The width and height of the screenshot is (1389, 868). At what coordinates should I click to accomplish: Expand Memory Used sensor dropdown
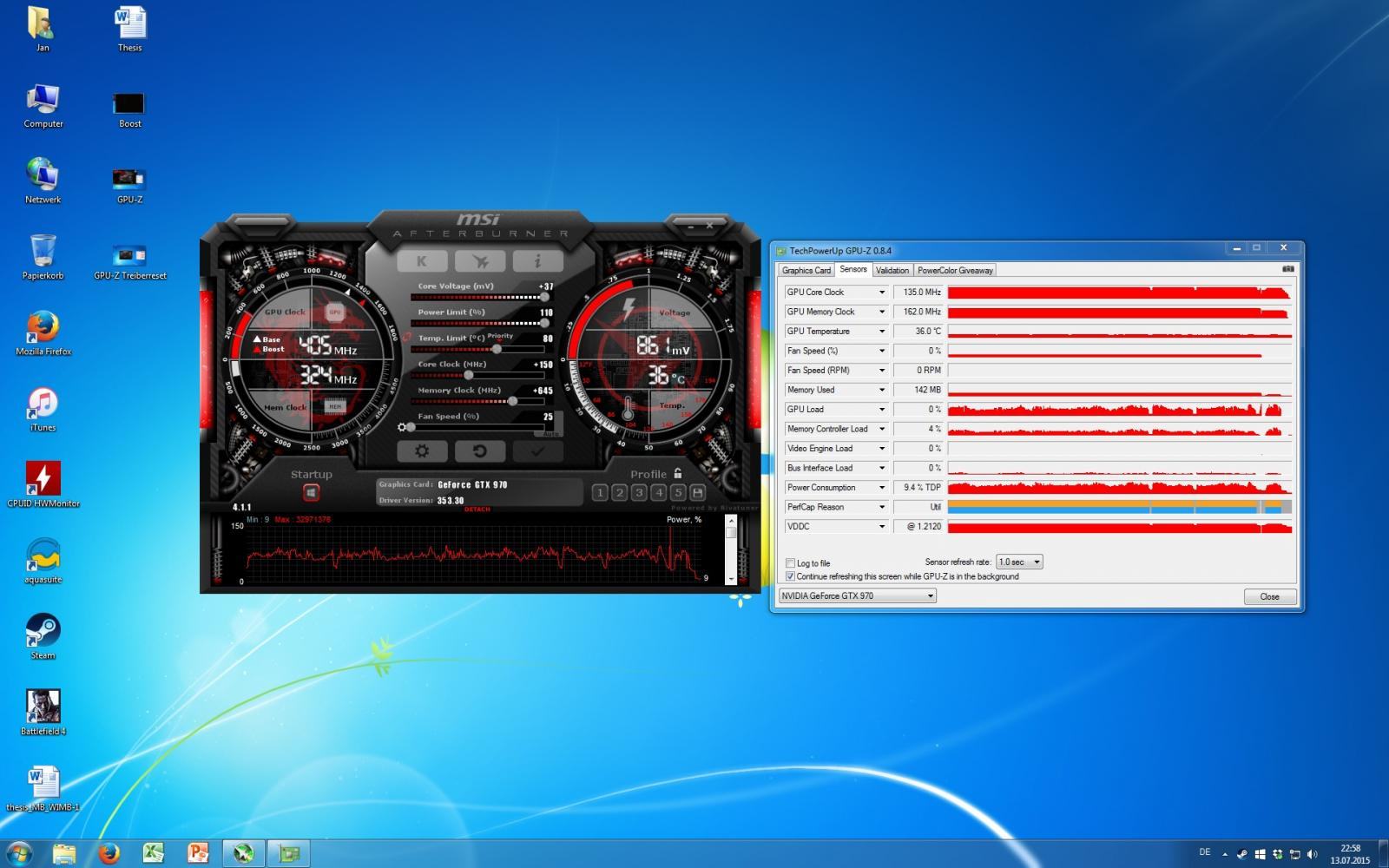point(882,390)
